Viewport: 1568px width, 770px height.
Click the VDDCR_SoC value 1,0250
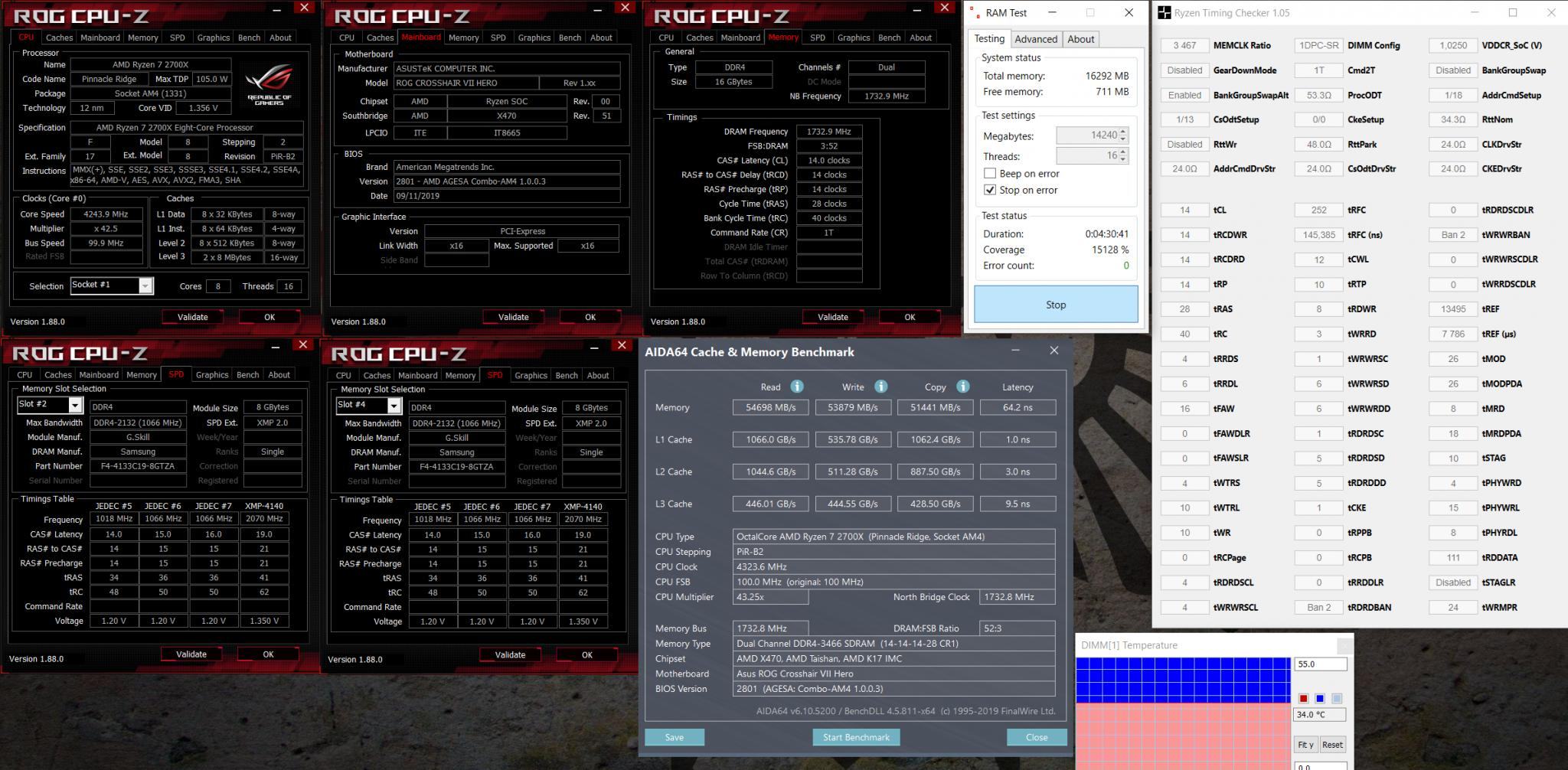pos(1453,45)
